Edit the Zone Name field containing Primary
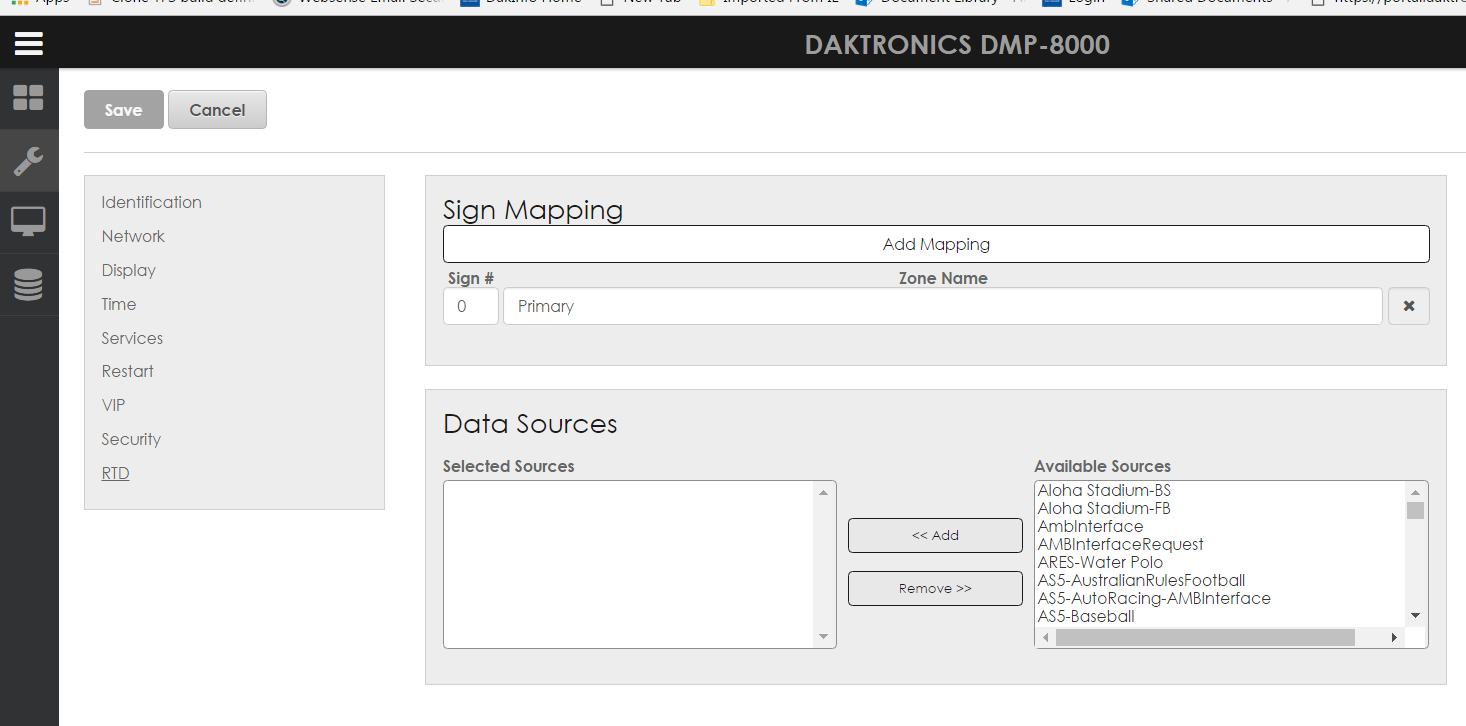1466x726 pixels. click(942, 306)
